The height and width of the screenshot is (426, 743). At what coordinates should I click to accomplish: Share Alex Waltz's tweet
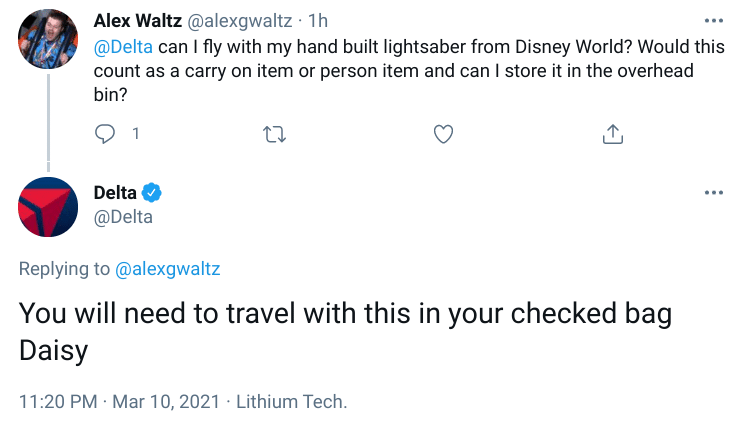coord(613,133)
